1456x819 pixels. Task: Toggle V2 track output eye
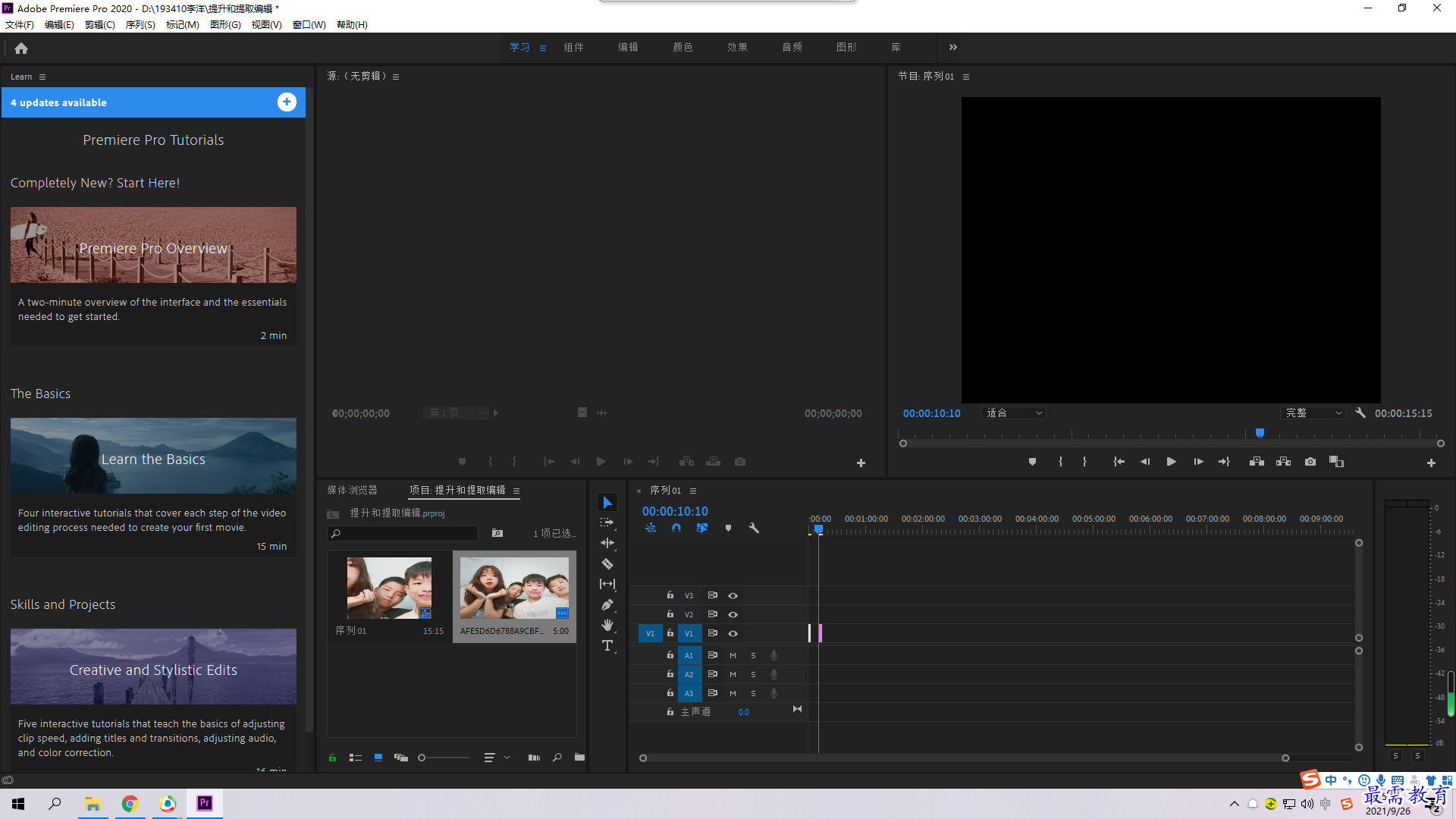coord(733,615)
